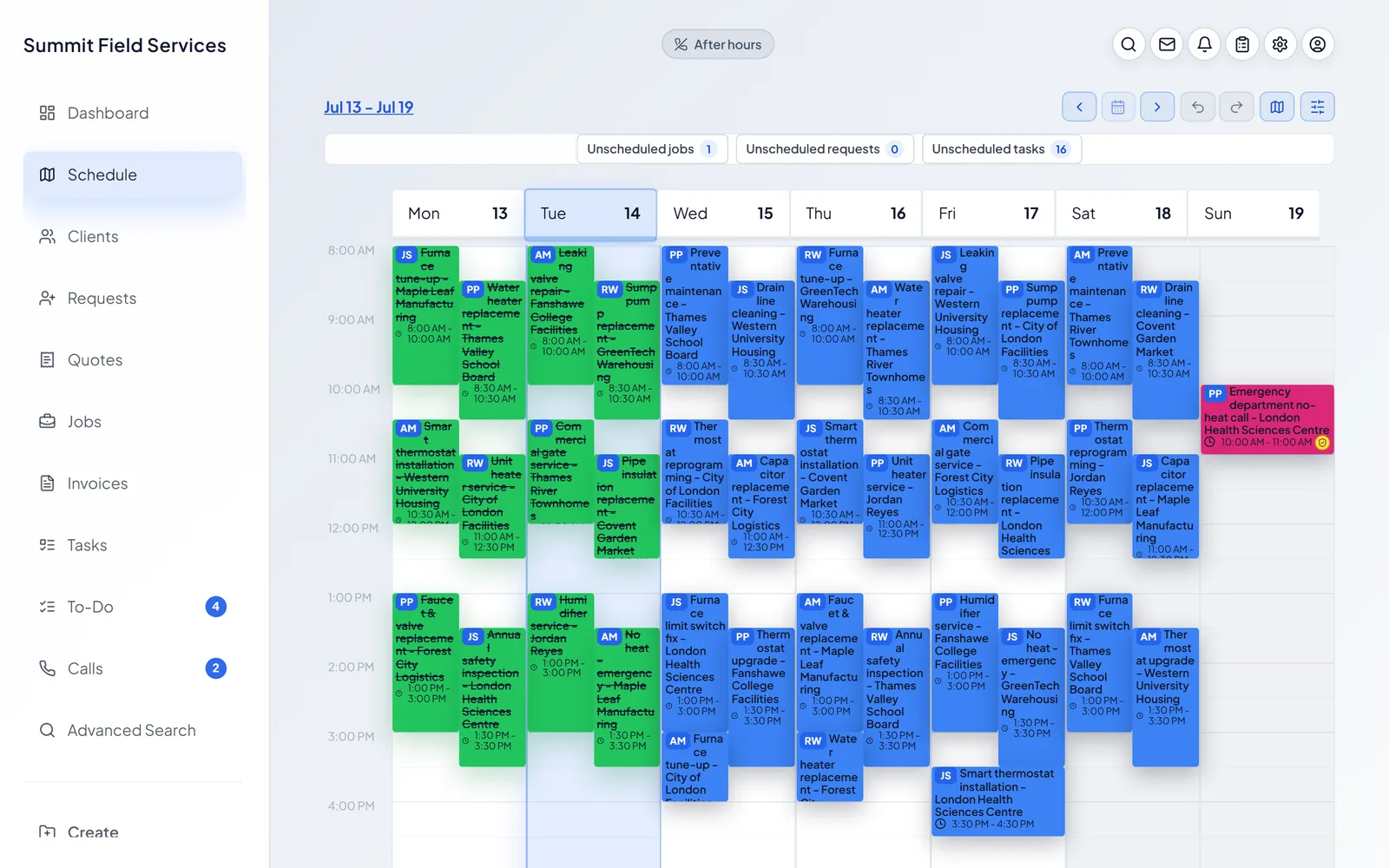This screenshot has width=1389, height=868.
Task: Toggle the map view button
Action: pos(1277,107)
